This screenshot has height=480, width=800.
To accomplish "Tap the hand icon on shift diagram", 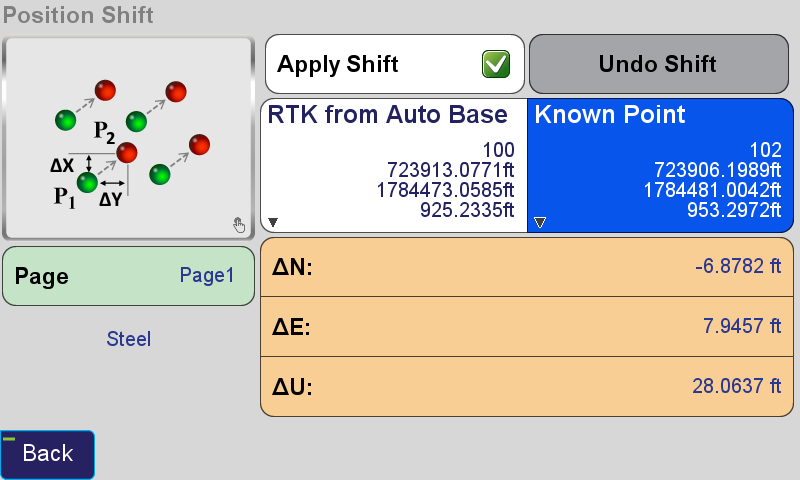I will click(239, 224).
